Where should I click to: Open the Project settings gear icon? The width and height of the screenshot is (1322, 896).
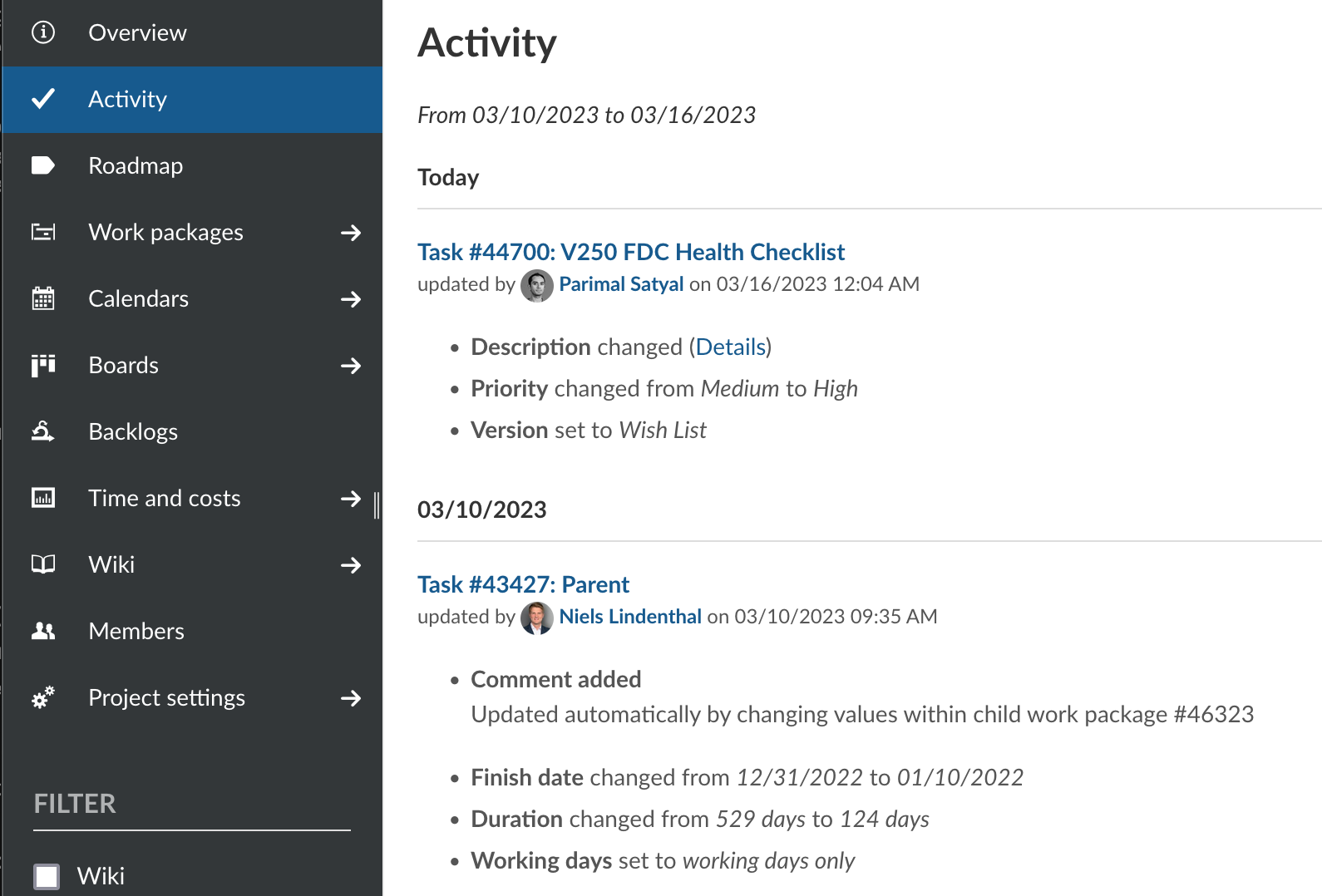pos(42,697)
